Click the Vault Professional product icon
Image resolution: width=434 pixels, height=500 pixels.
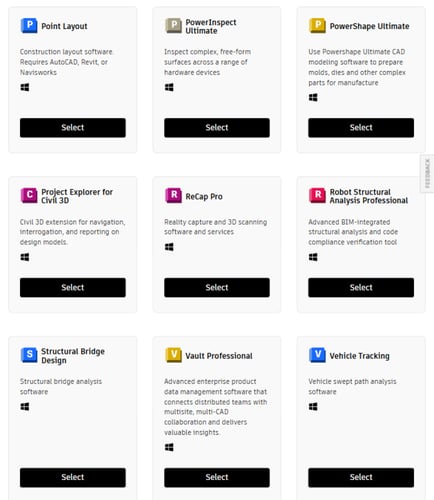[x=173, y=355]
